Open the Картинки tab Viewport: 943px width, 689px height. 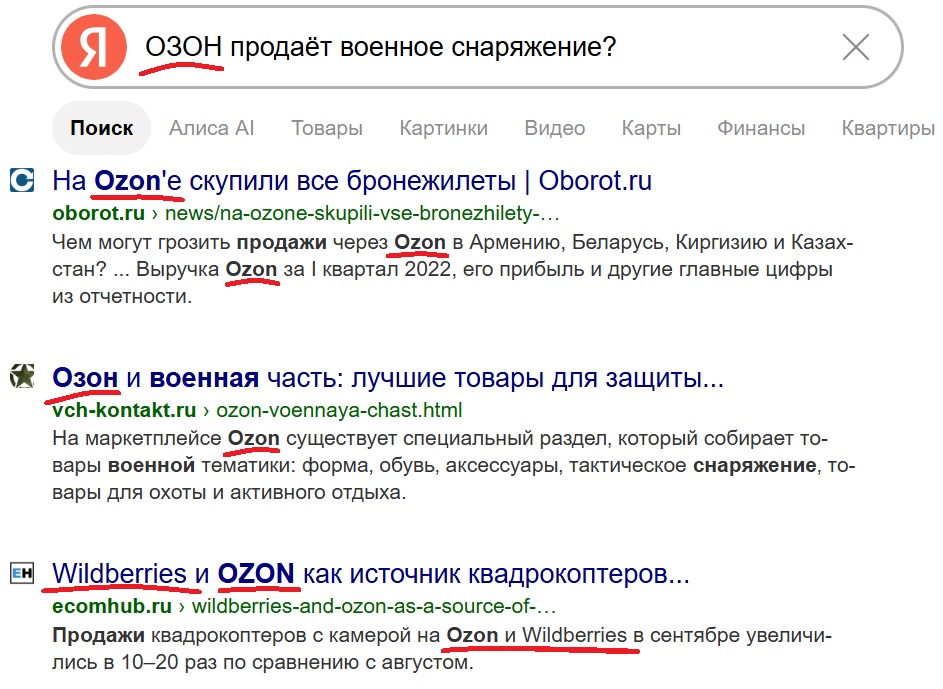coord(444,128)
